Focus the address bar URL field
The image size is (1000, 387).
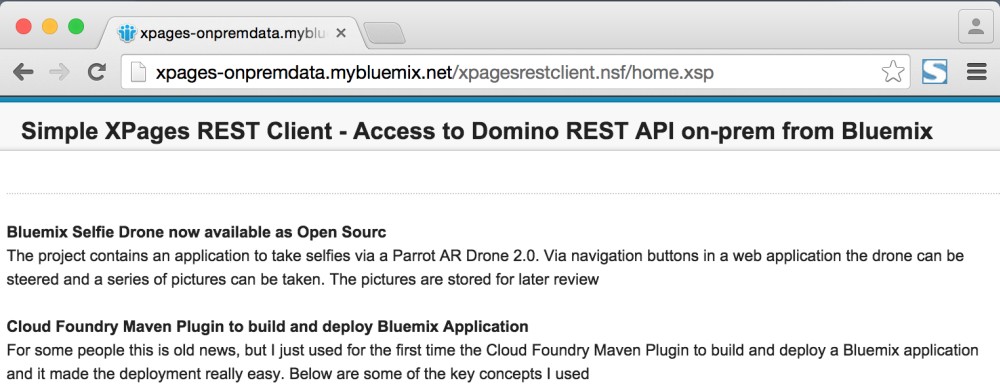pos(515,72)
